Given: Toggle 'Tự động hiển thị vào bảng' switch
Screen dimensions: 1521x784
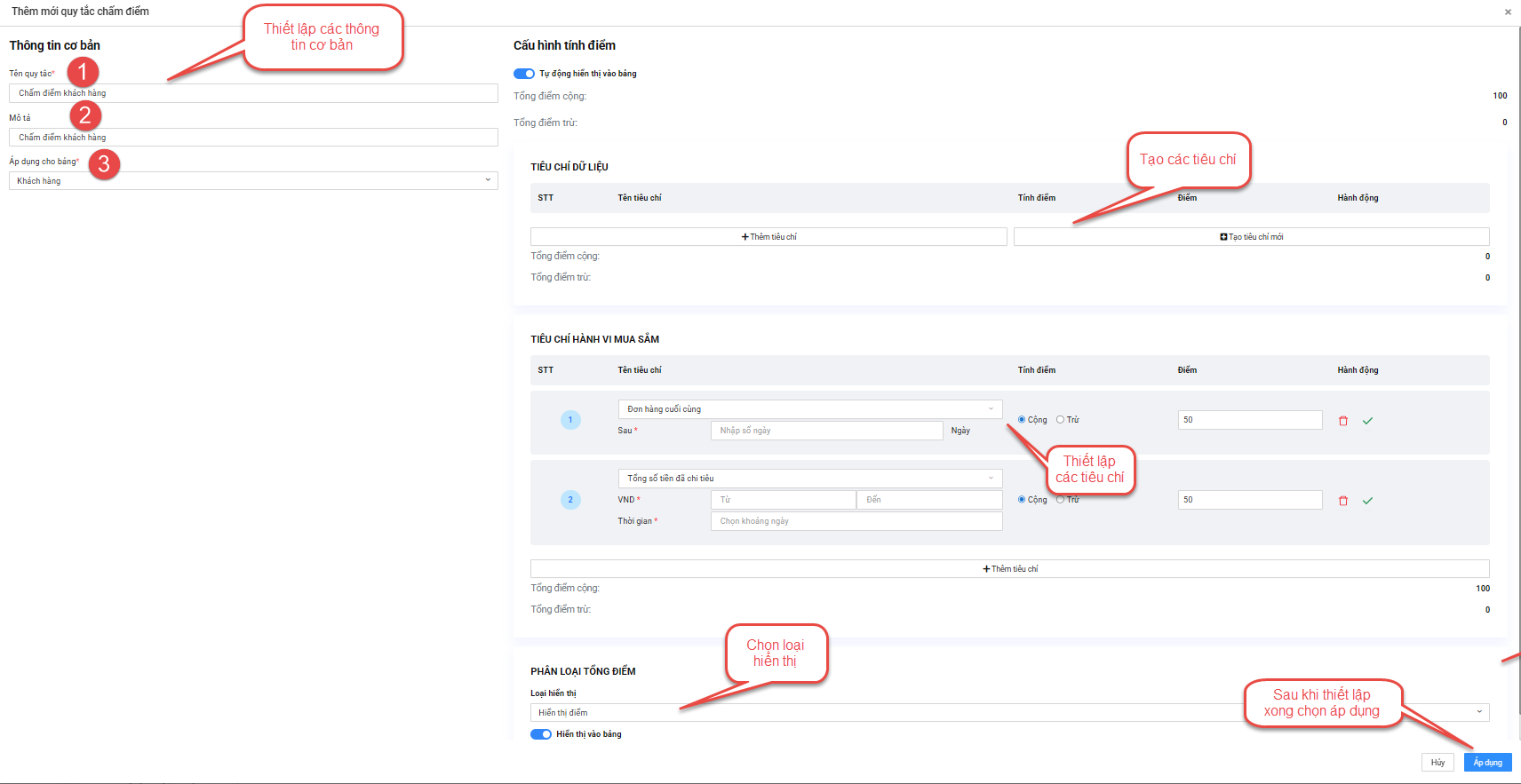Looking at the screenshot, I should [x=524, y=74].
